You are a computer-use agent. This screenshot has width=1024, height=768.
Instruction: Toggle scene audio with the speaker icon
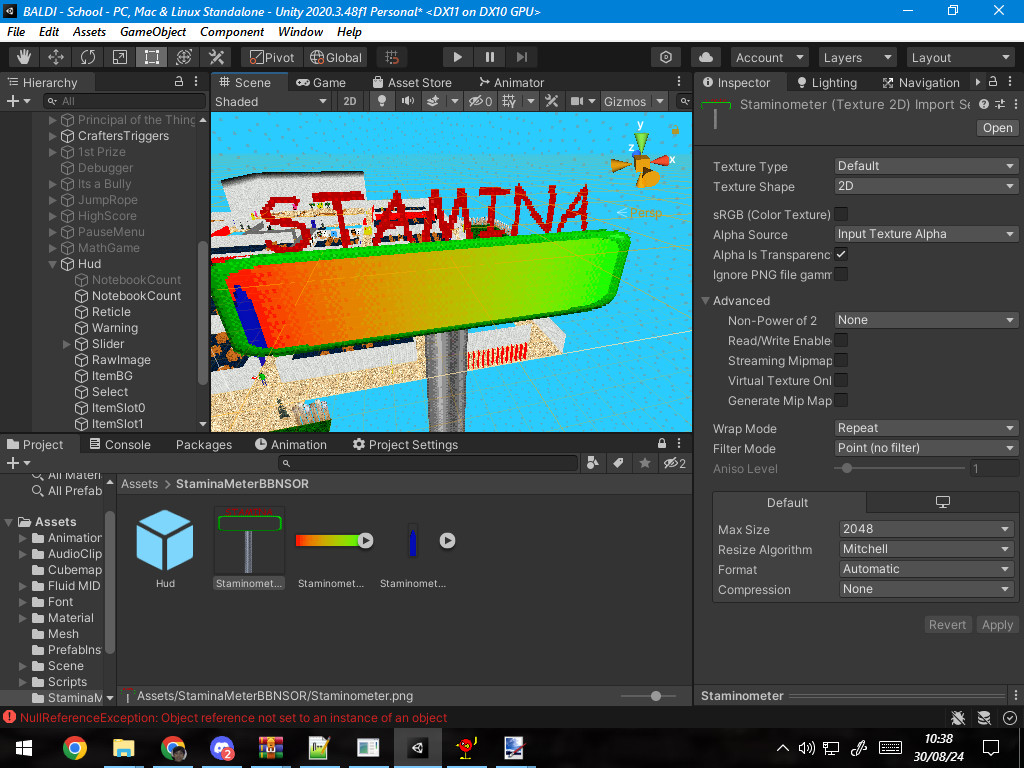[408, 101]
